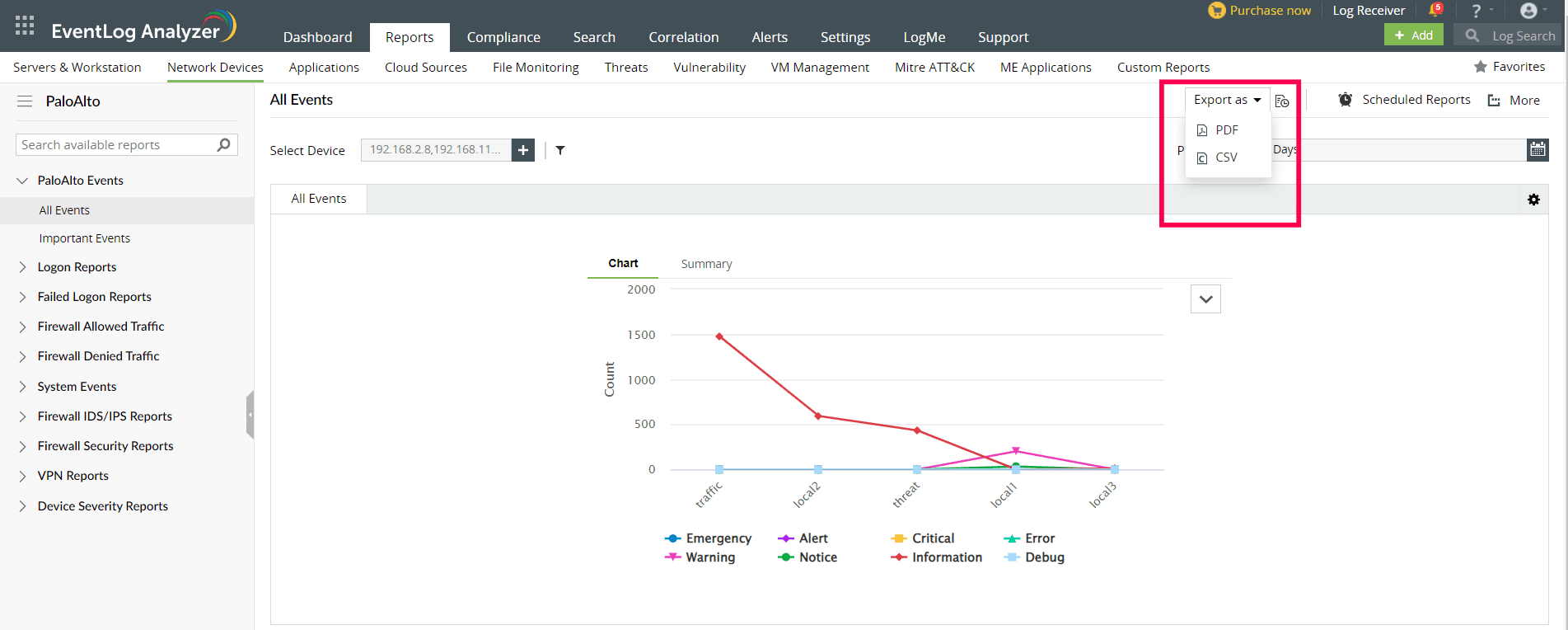Viewport: 1568px width, 630px height.
Task: Click the chart settings gear icon
Action: (1533, 200)
